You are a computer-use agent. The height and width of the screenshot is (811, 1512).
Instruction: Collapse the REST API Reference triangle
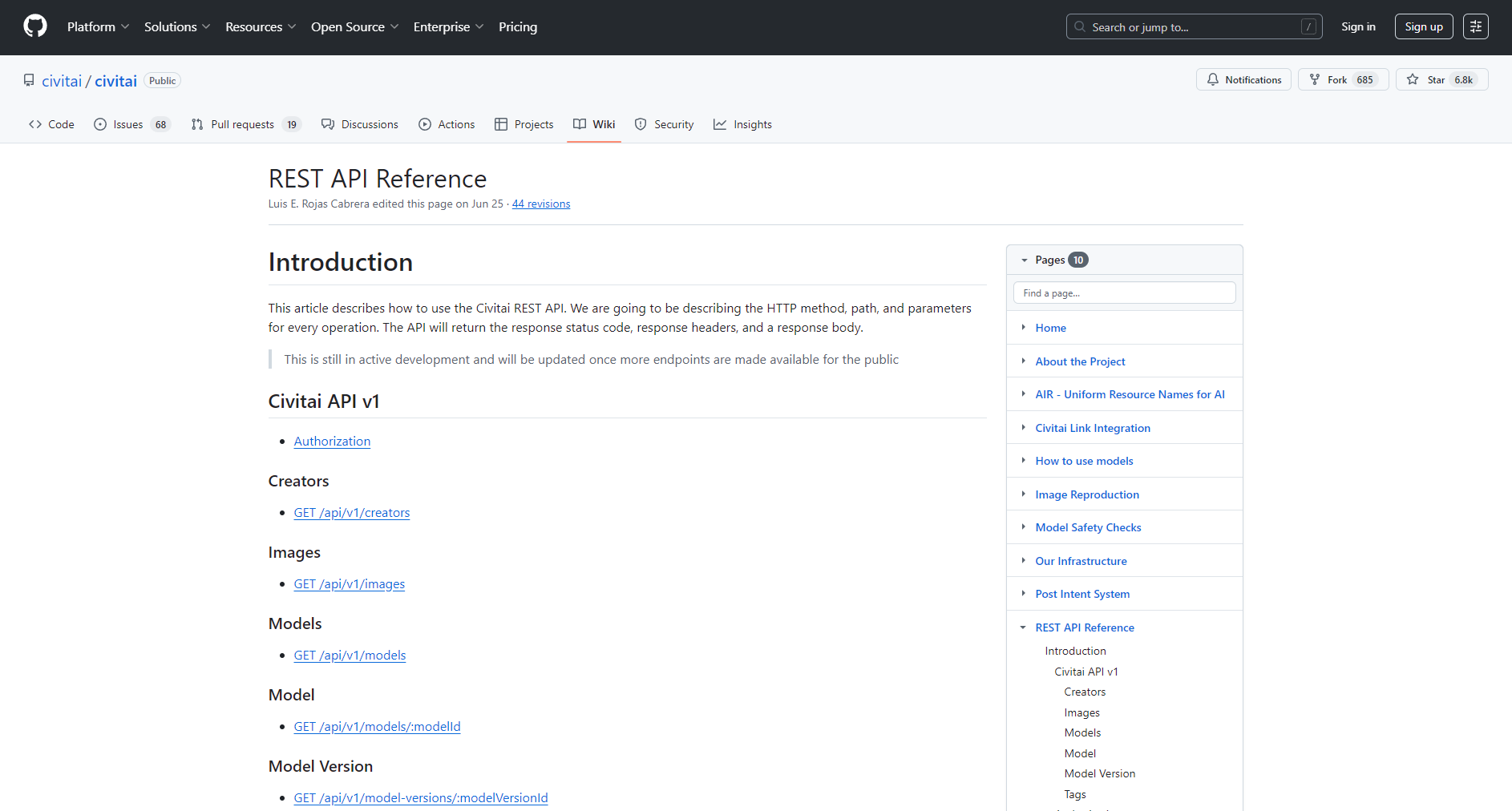[x=1023, y=627]
